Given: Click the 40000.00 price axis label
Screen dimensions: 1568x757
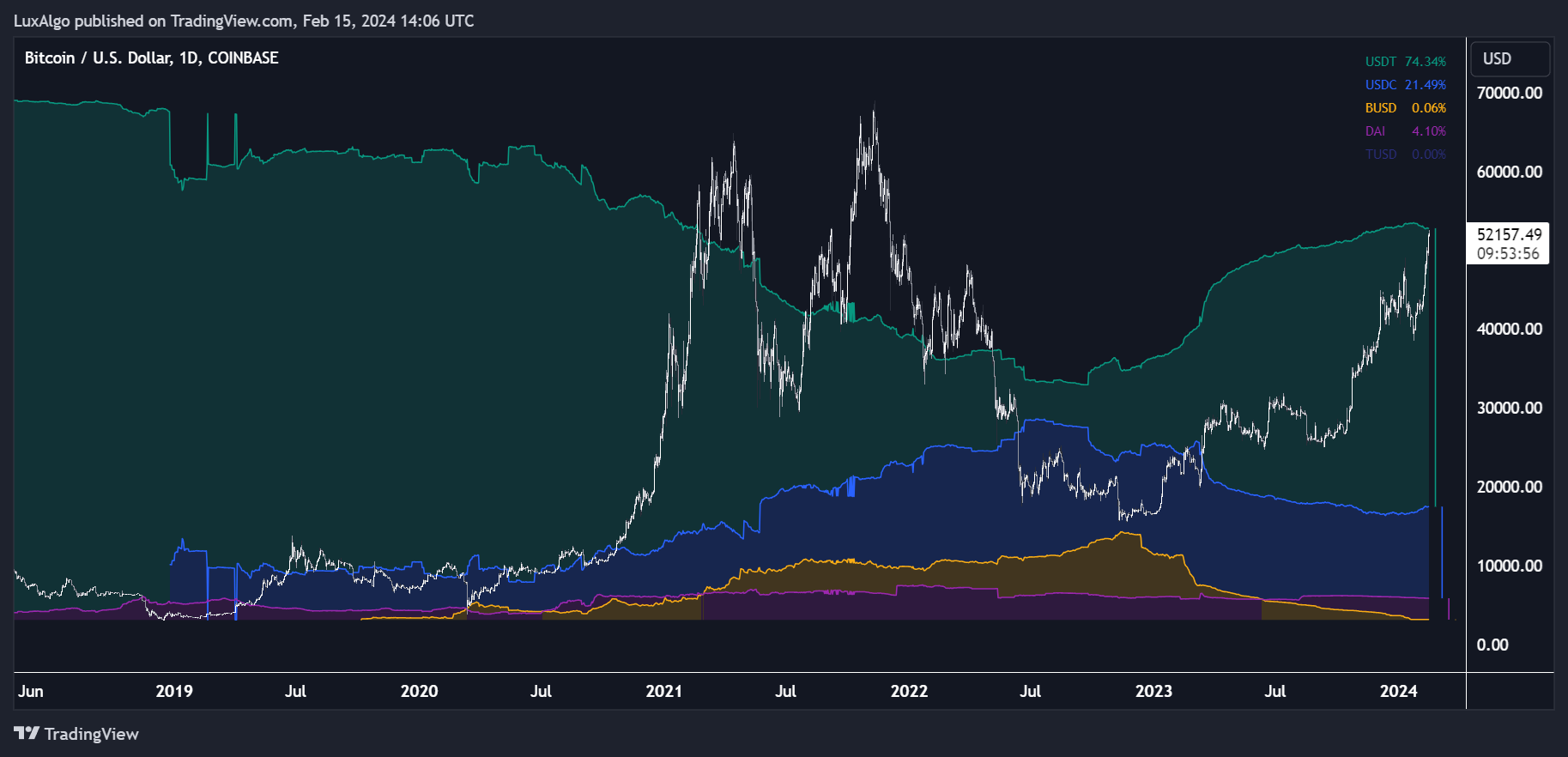Looking at the screenshot, I should [1509, 329].
